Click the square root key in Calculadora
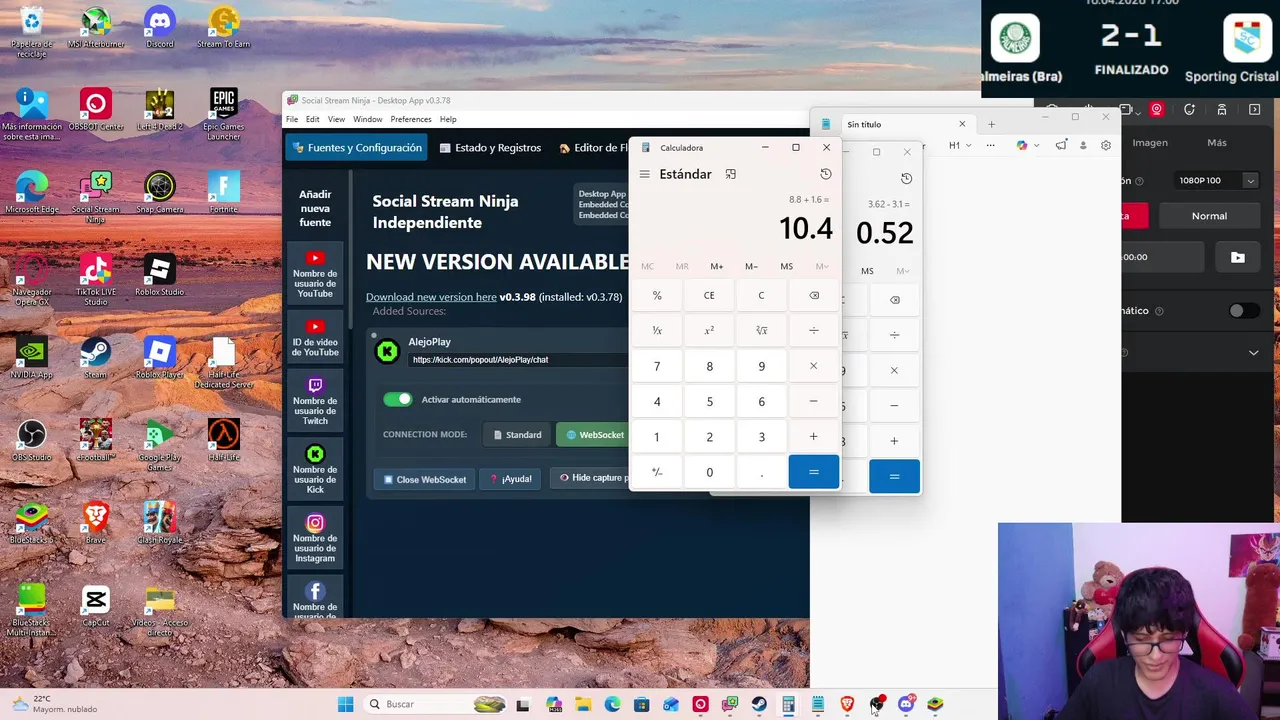The height and width of the screenshot is (720, 1280). coord(761,330)
